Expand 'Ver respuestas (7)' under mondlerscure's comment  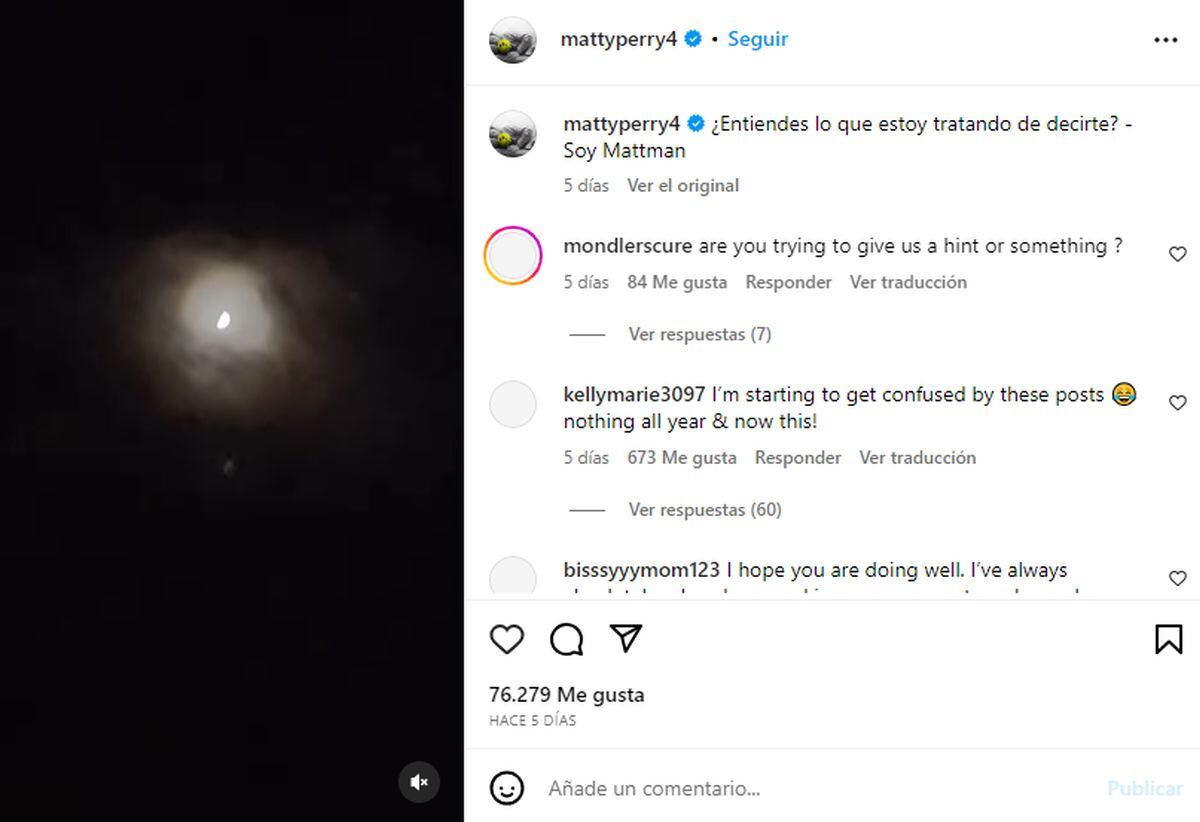click(700, 334)
